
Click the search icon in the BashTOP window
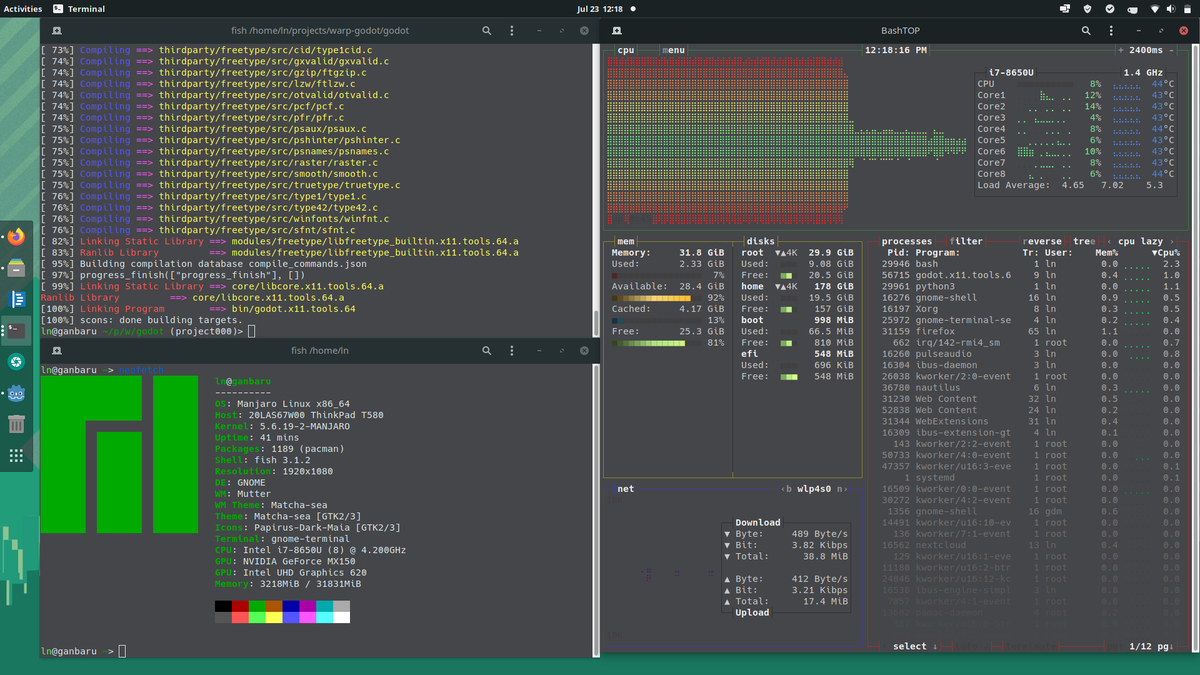[x=1086, y=30]
